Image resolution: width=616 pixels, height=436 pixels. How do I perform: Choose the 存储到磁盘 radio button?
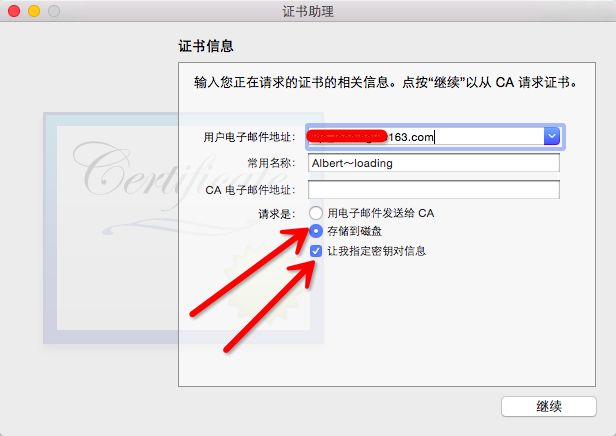click(x=316, y=231)
